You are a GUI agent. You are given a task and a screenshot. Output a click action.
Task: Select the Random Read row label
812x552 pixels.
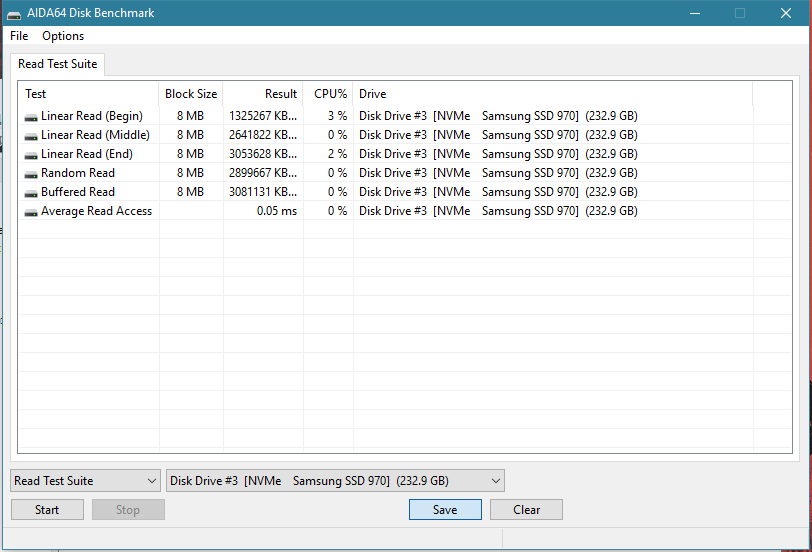pos(78,173)
